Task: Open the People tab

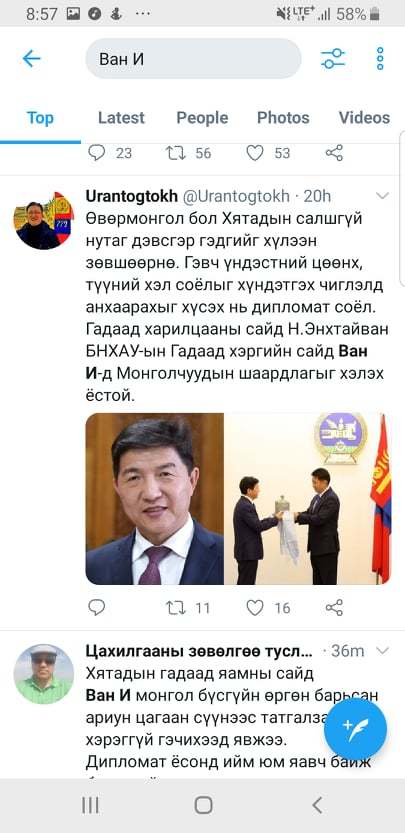Action: 202,117
